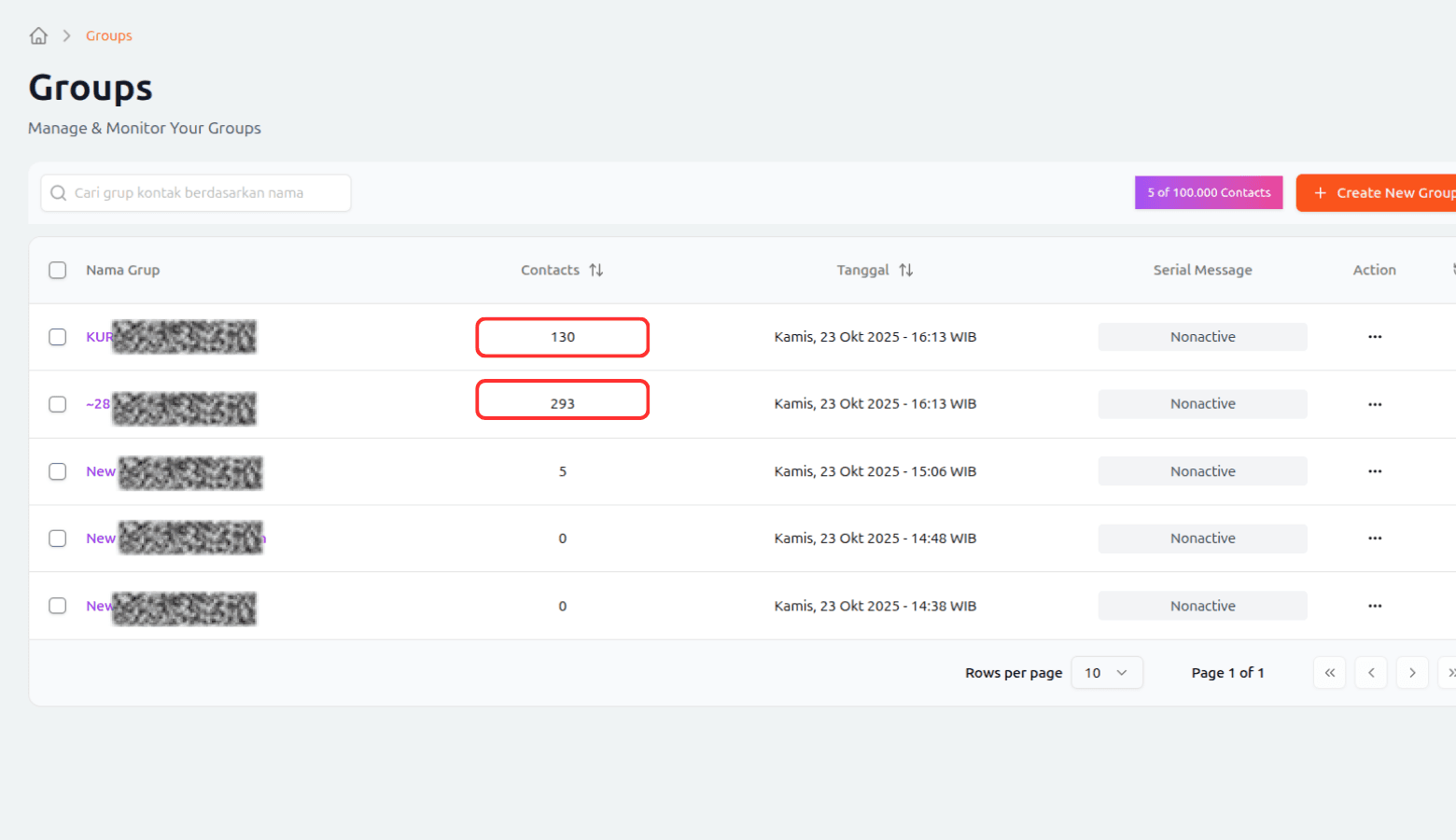Go to next page arrow
The image size is (1456, 840).
point(1411,673)
